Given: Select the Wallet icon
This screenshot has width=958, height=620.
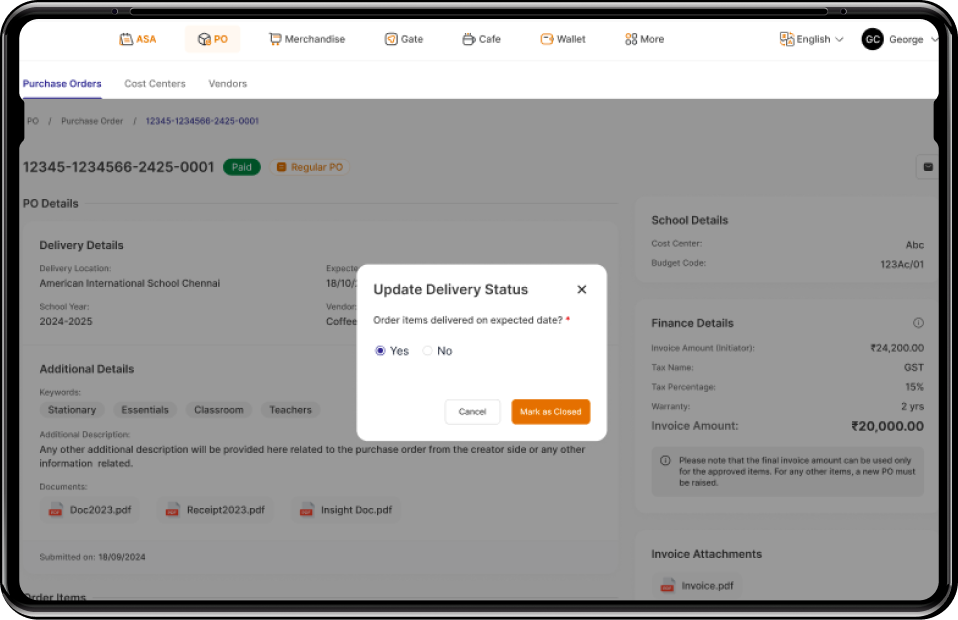Looking at the screenshot, I should [x=545, y=39].
